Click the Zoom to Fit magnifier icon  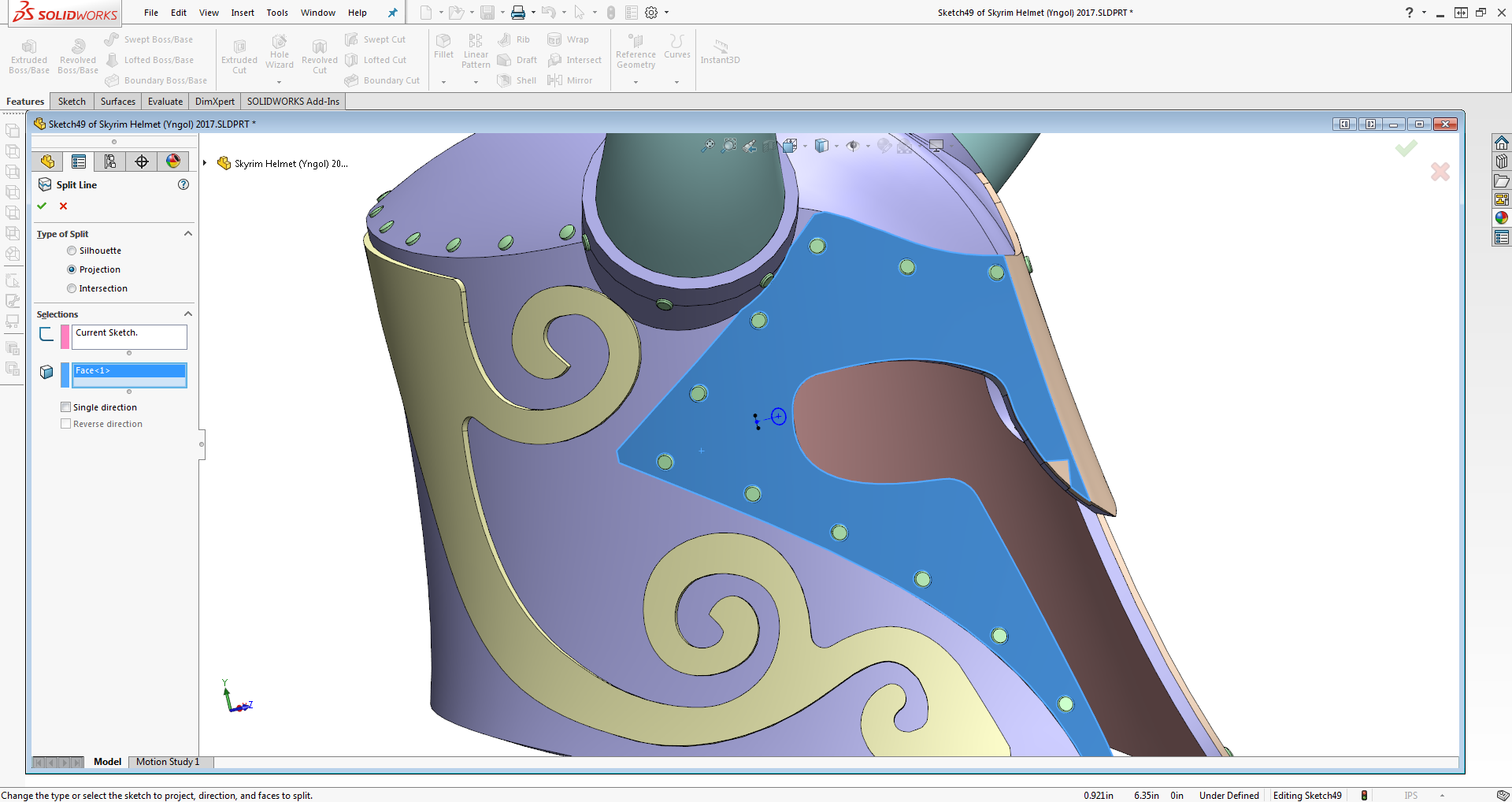(x=708, y=145)
